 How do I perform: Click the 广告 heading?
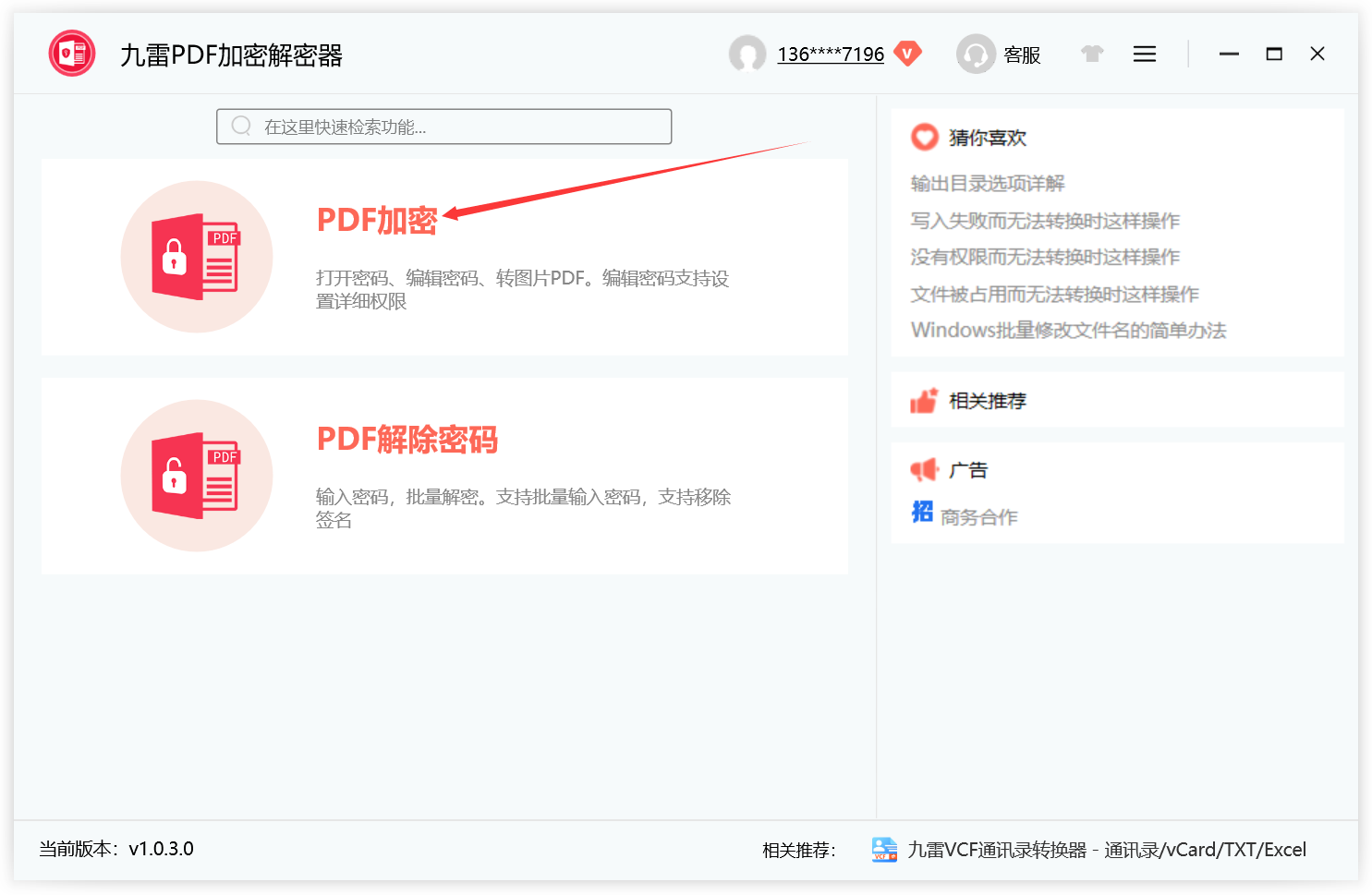(968, 470)
